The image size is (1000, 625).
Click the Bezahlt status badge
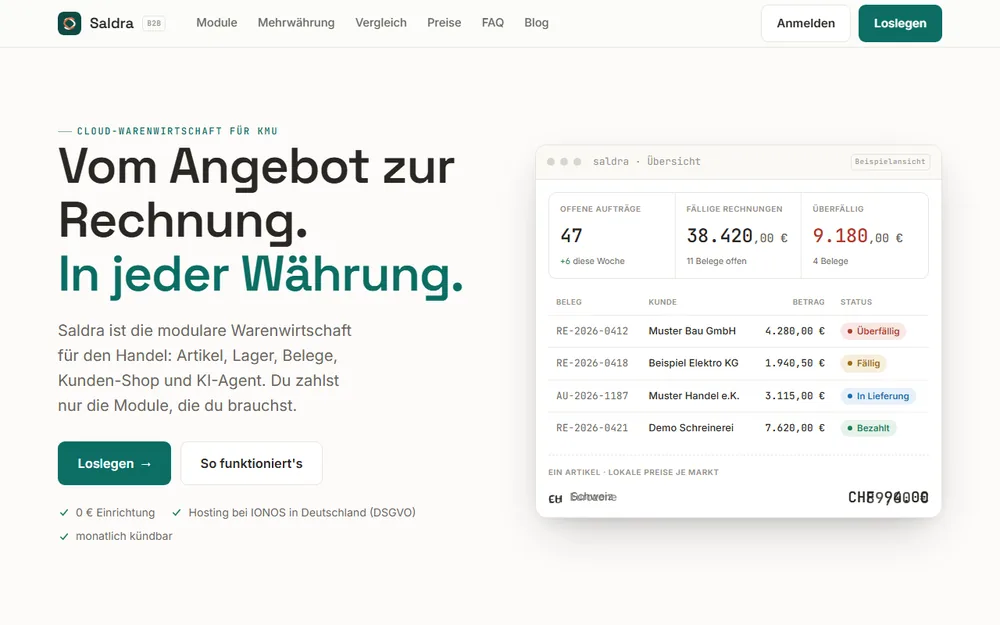click(868, 428)
